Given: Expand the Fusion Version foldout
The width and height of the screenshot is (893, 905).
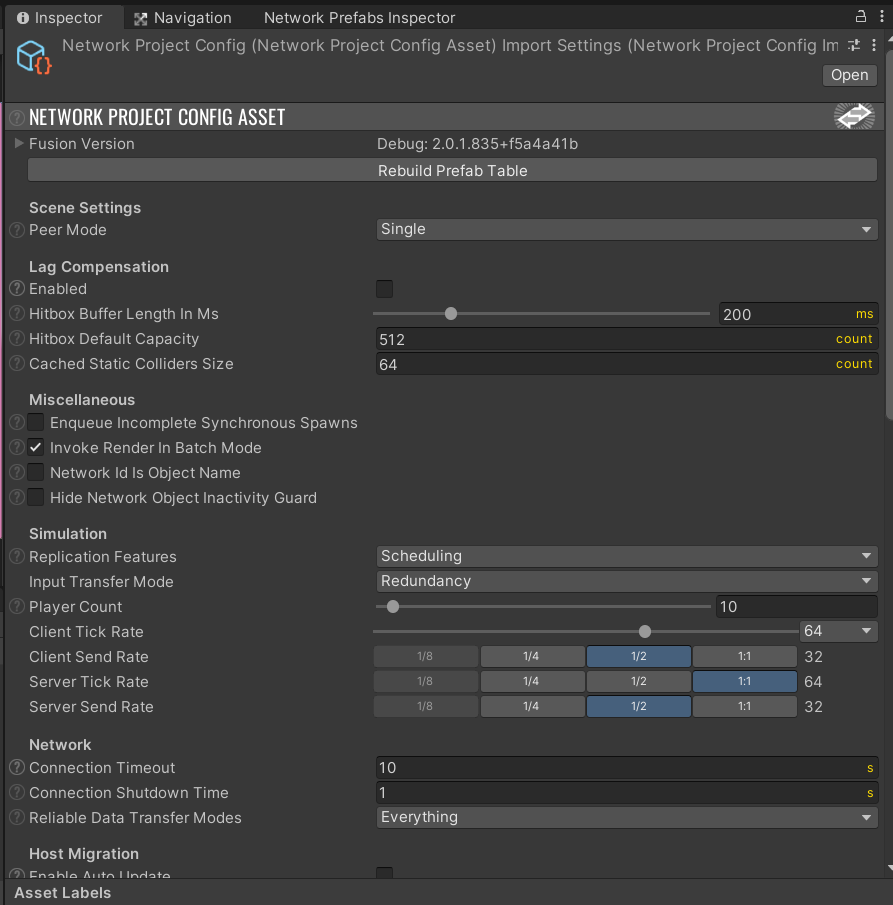Looking at the screenshot, I should (18, 143).
